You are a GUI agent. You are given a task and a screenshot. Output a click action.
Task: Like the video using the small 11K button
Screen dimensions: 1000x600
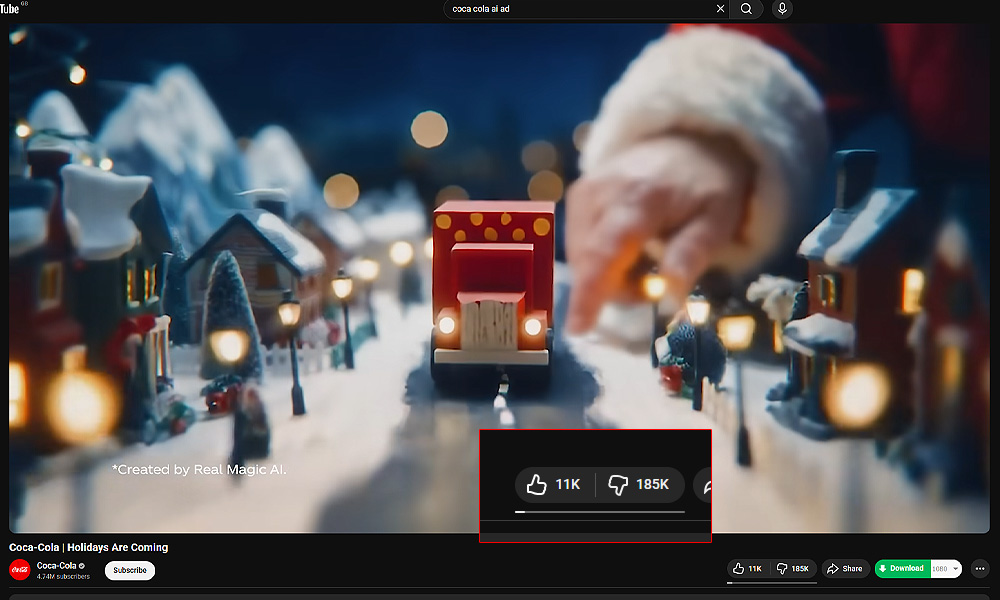pyautogui.click(x=747, y=569)
